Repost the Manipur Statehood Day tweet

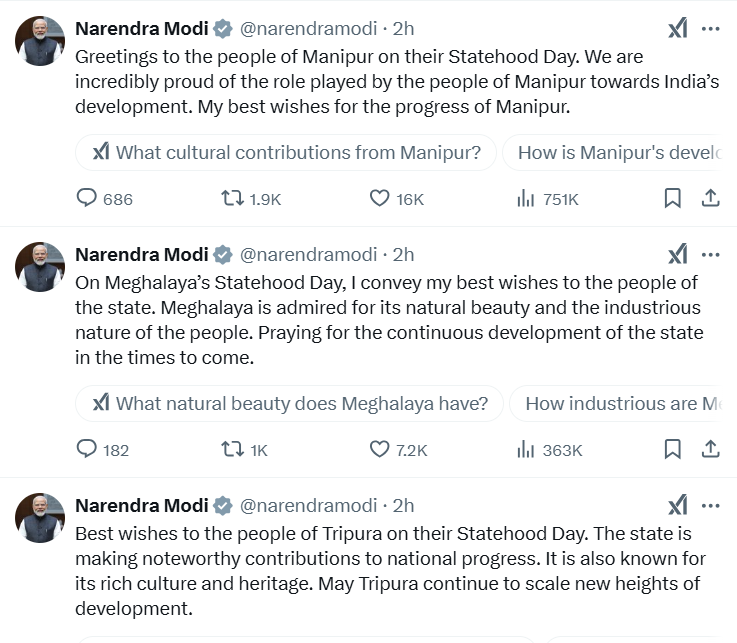(232, 199)
